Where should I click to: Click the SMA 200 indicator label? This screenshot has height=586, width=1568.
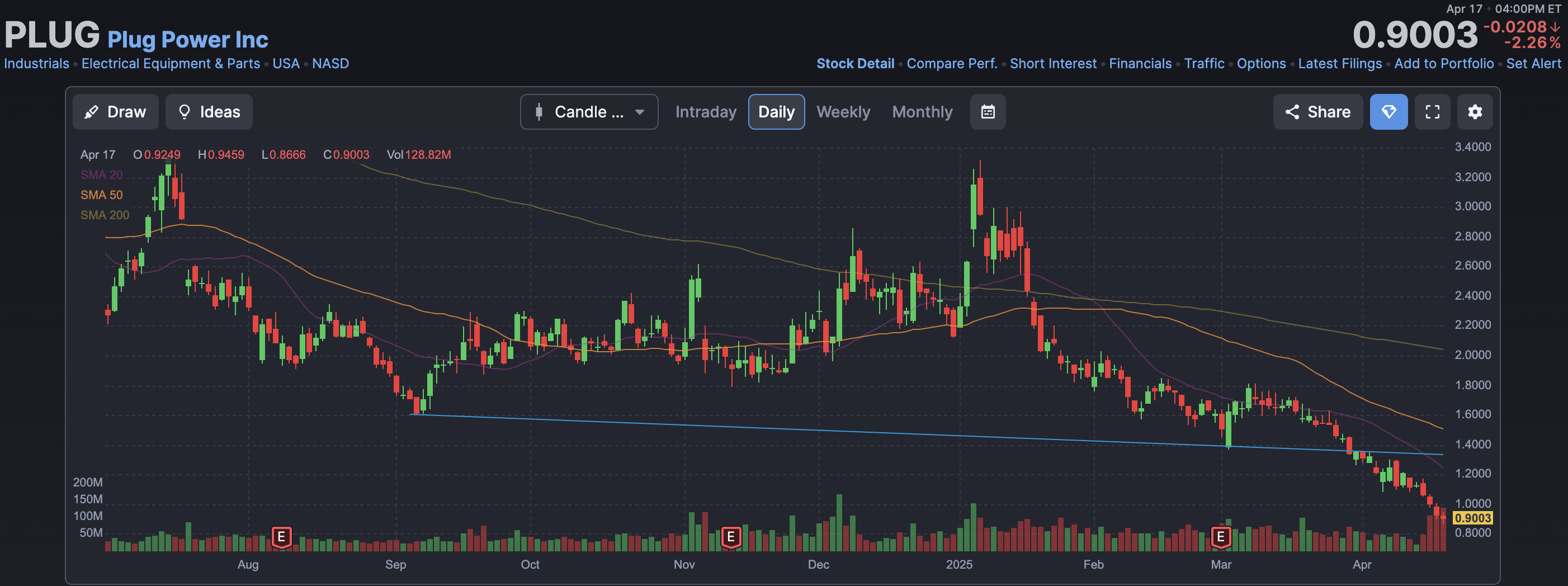coord(105,215)
